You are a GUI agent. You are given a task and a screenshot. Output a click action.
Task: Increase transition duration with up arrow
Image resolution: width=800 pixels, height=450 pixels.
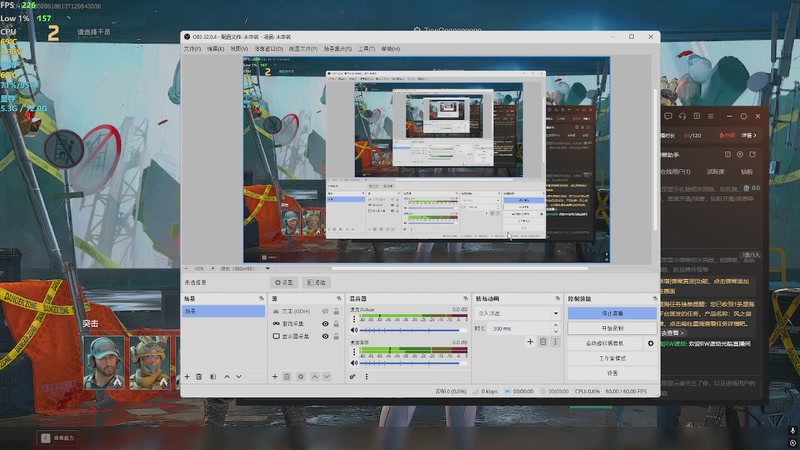click(556, 326)
